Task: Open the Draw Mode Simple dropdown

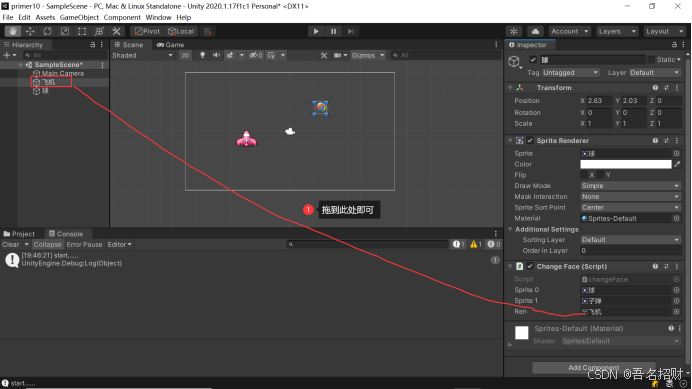Action: [630, 186]
